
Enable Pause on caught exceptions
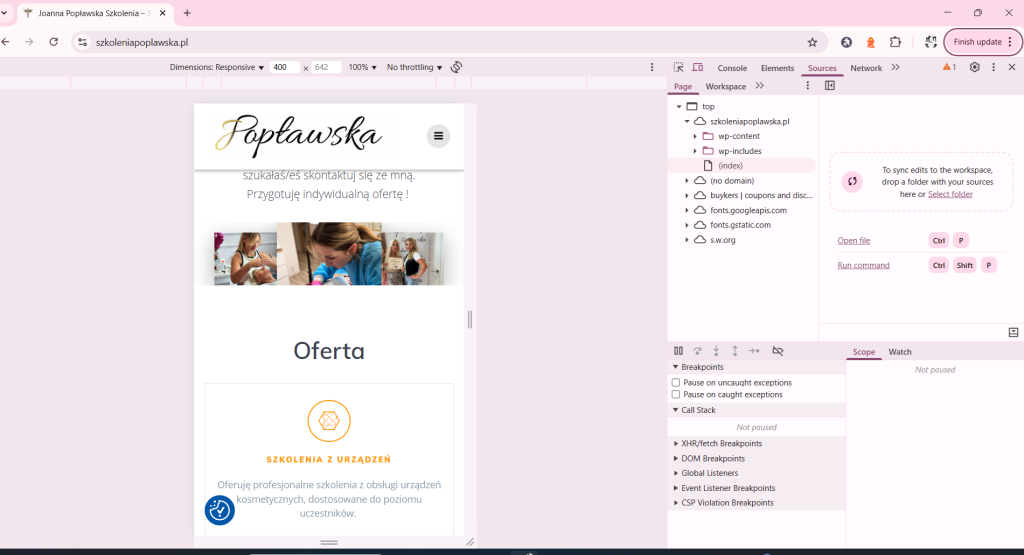click(x=676, y=394)
